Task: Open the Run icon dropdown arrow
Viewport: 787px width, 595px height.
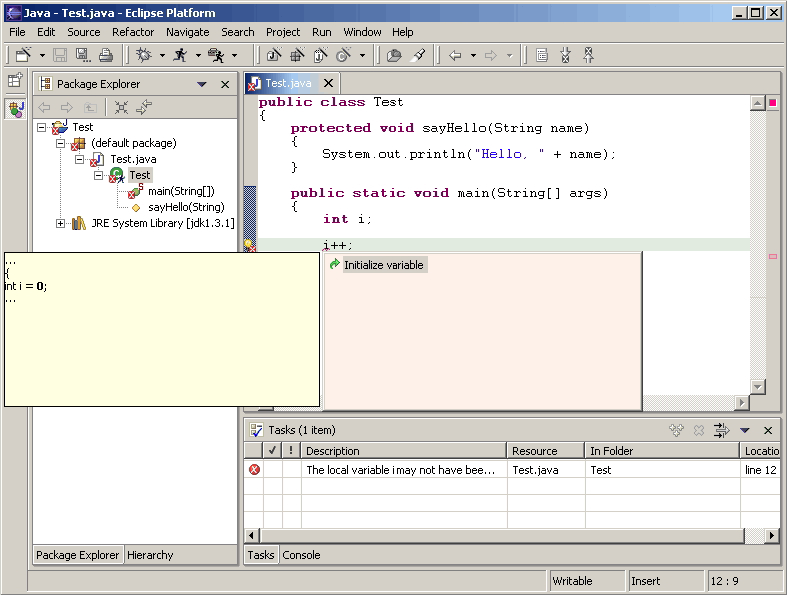Action: [x=198, y=56]
